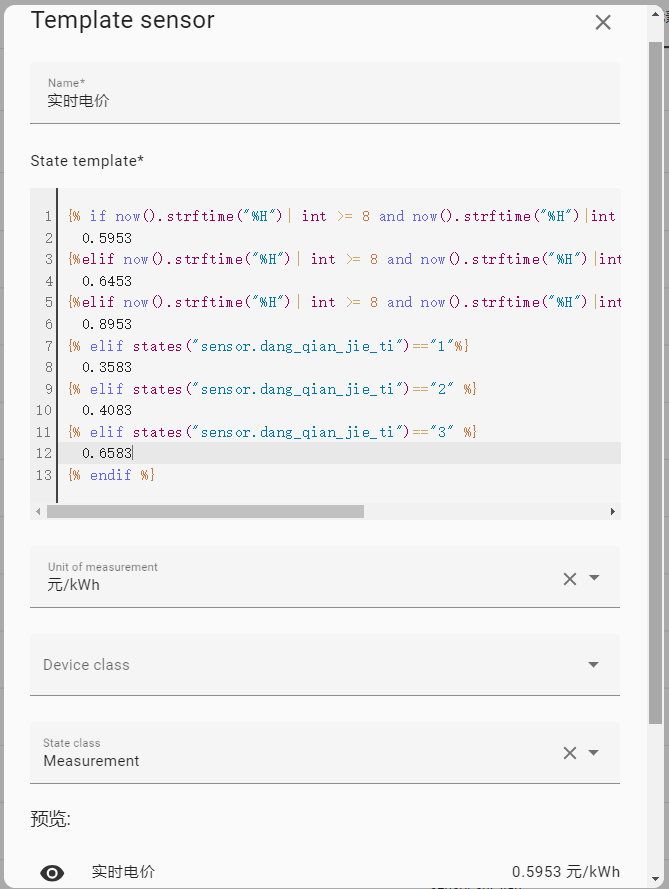Place cursor after 0.6583 on line 12
Screen dimensions: 669x889
(x=133, y=454)
